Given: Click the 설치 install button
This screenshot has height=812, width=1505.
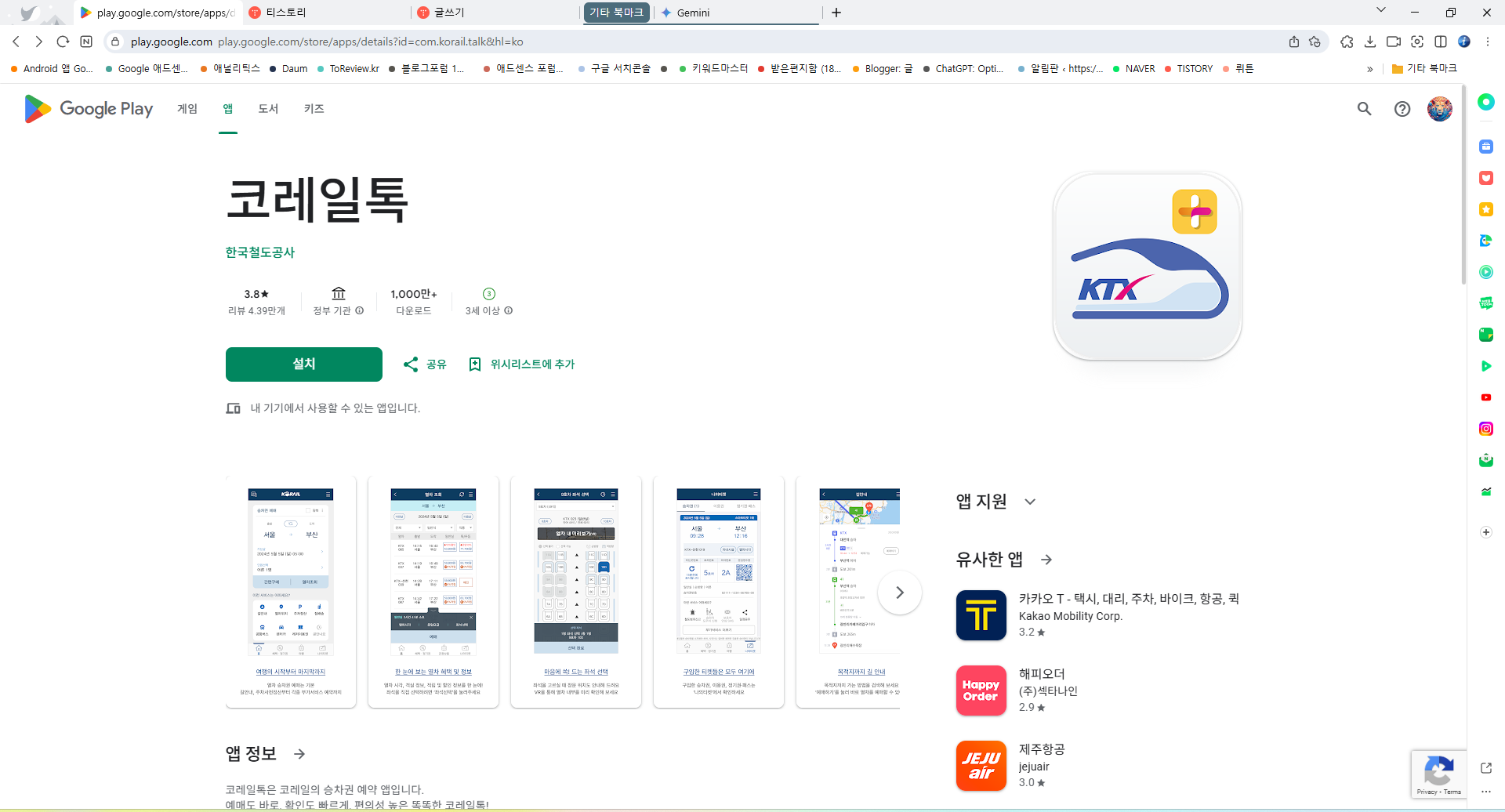Looking at the screenshot, I should [x=303, y=364].
